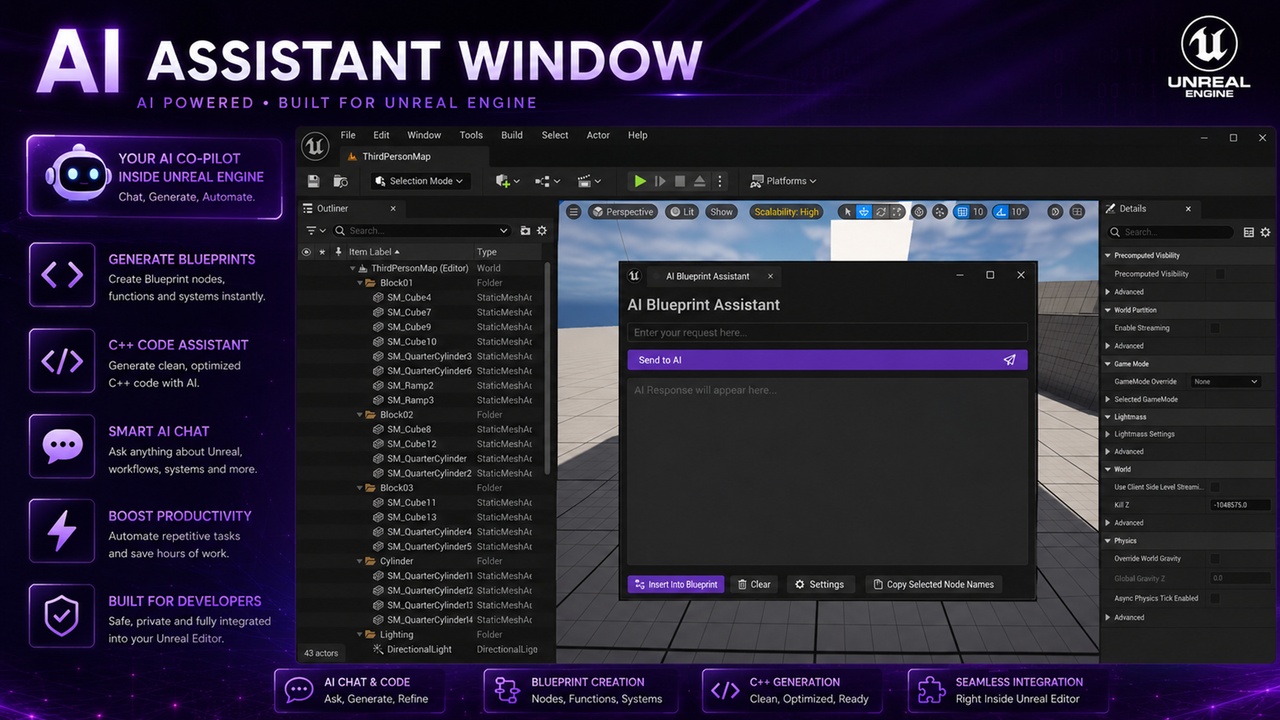Click the Enter your request input field
1280x720 pixels.
click(827, 333)
